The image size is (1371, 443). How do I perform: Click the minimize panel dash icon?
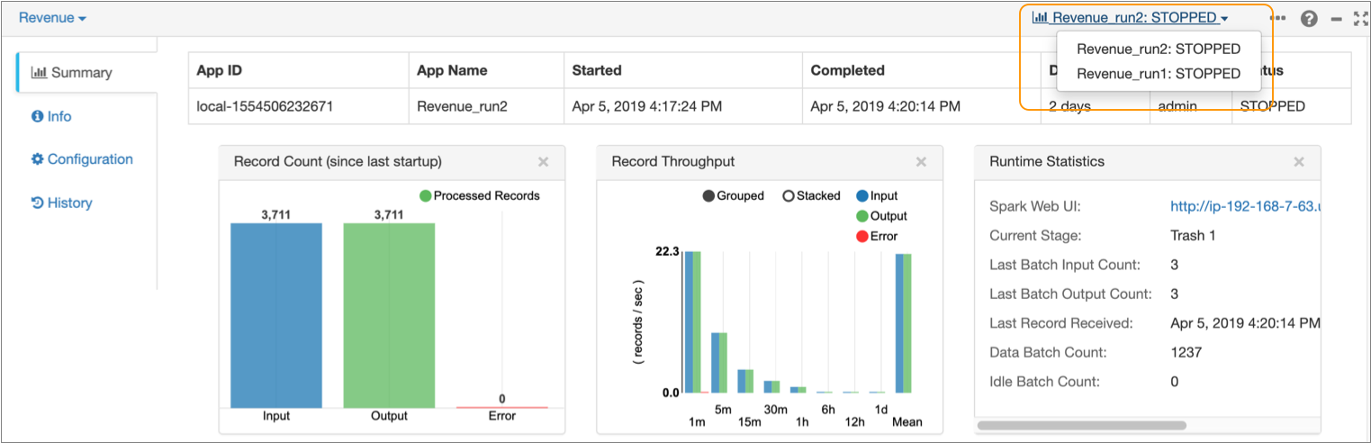click(x=1336, y=18)
